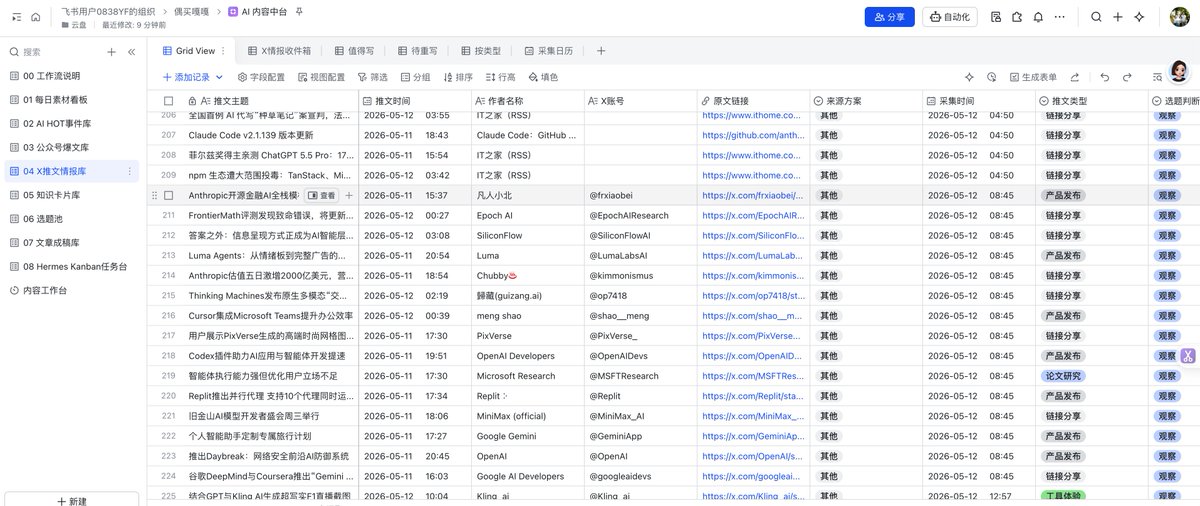Open the more options ellipsis in header
The height and width of the screenshot is (506, 1200).
point(1059,17)
